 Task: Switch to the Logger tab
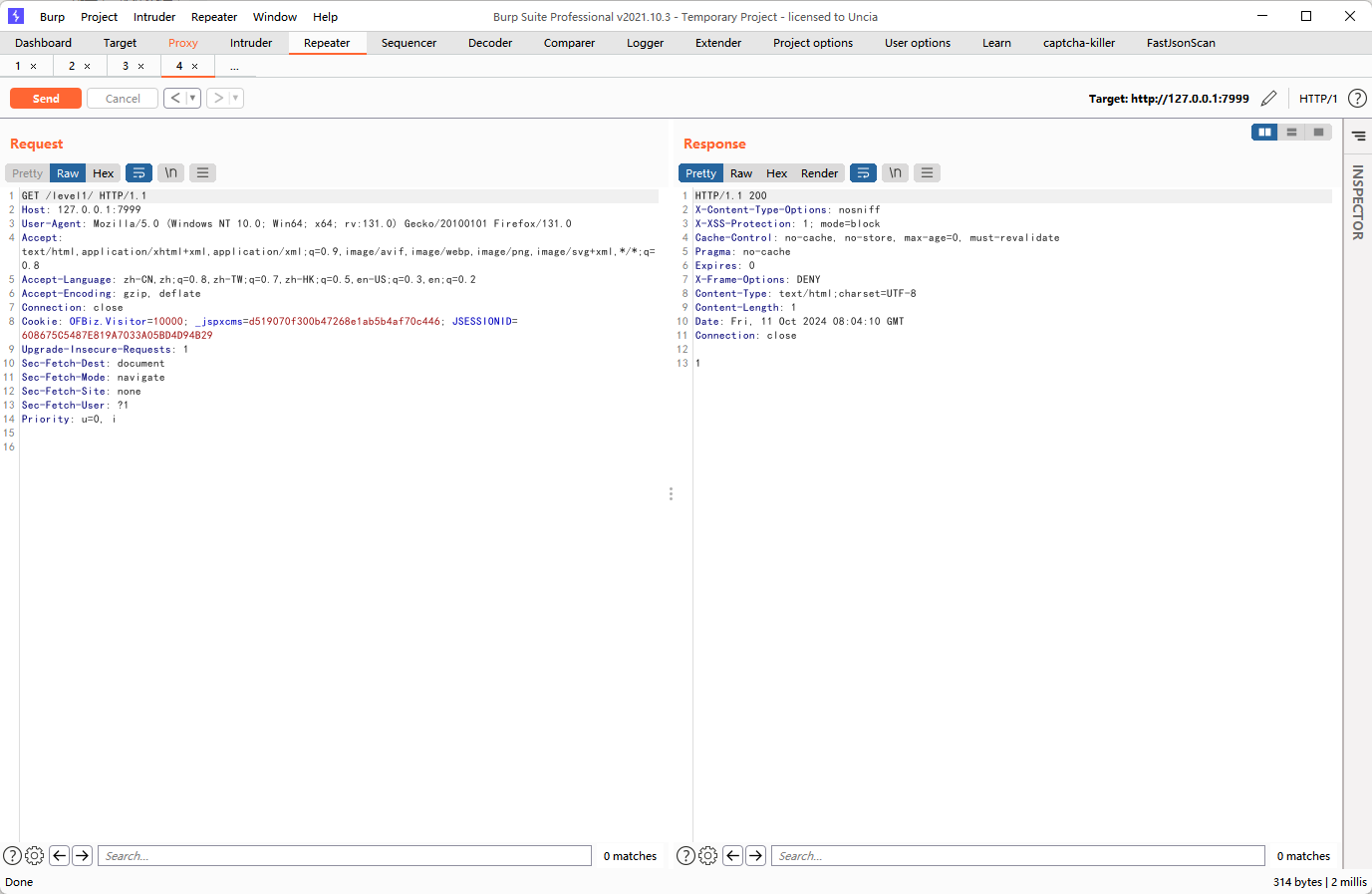click(645, 43)
